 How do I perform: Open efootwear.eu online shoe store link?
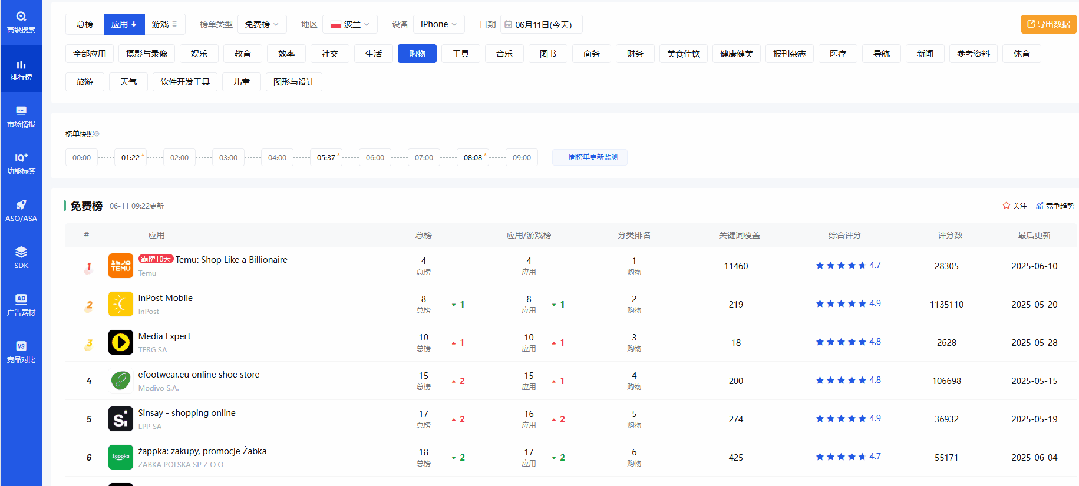coord(199,374)
